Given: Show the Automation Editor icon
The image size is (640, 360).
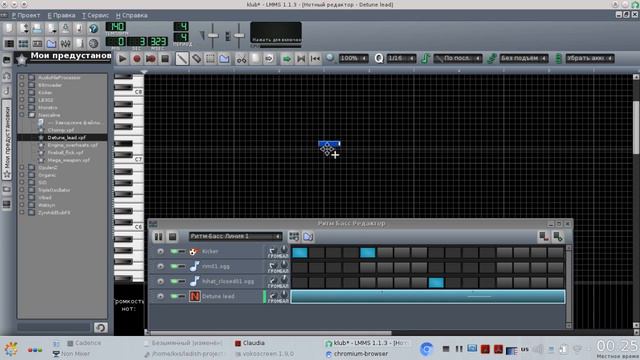Looking at the screenshot, I should 51,43.
